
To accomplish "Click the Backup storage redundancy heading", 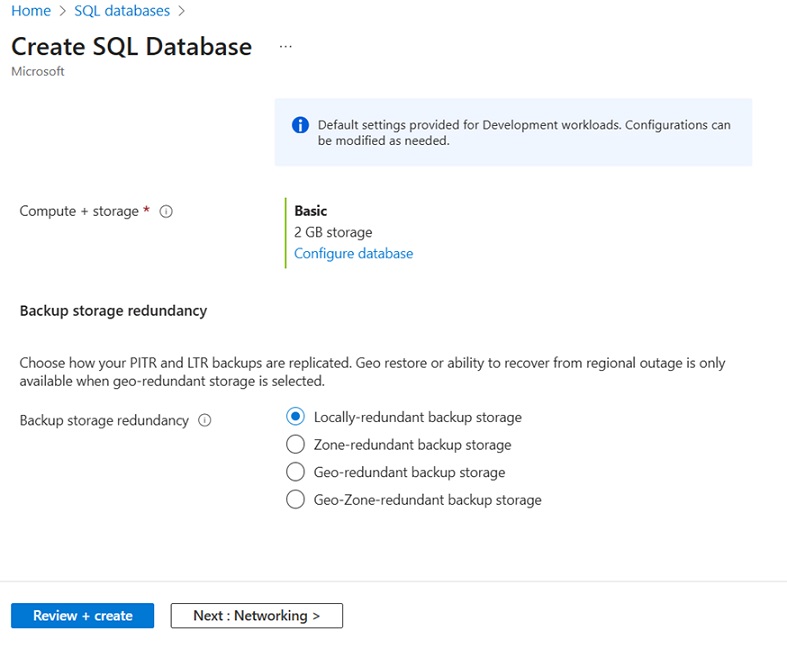I will pos(113,311).
